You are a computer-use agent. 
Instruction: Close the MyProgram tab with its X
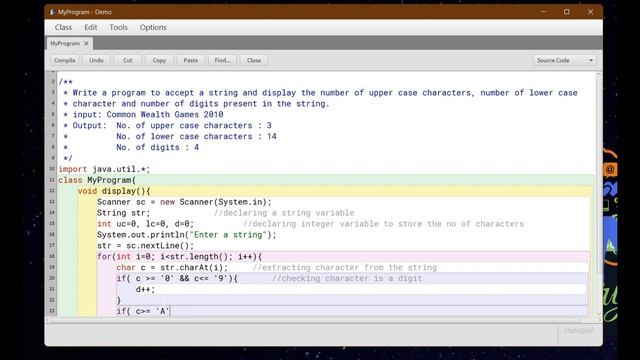pos(86,43)
